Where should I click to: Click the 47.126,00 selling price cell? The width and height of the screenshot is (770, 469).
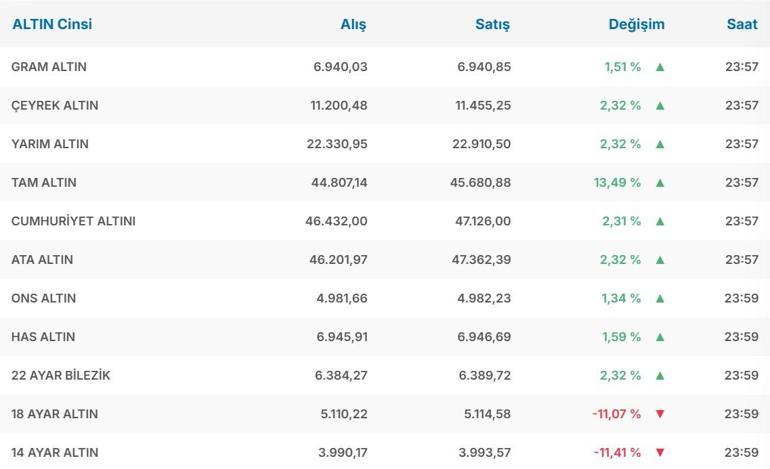(x=482, y=221)
